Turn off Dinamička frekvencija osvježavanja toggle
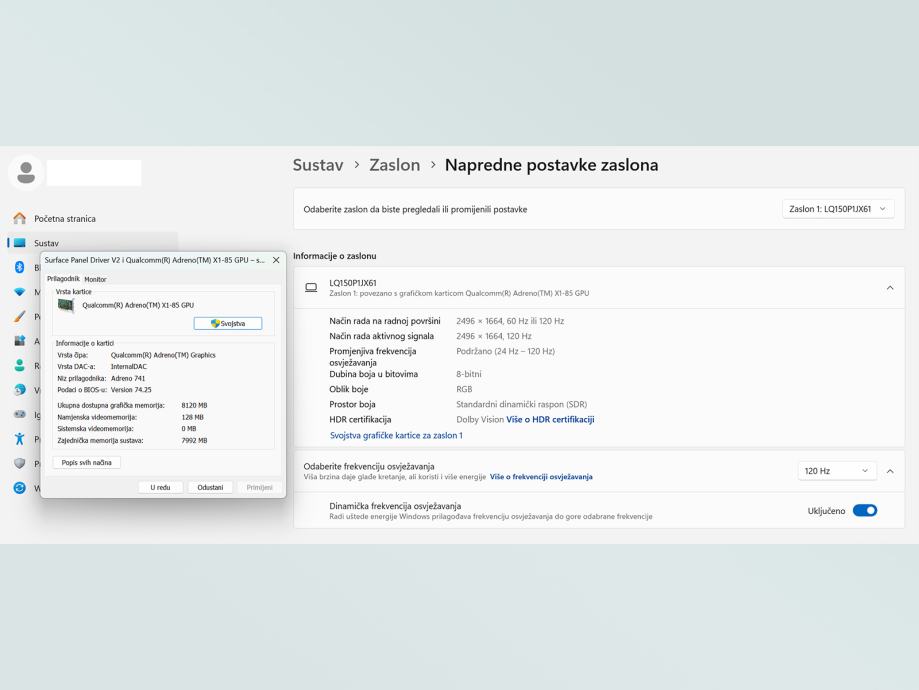This screenshot has height=690, width=919. click(864, 511)
